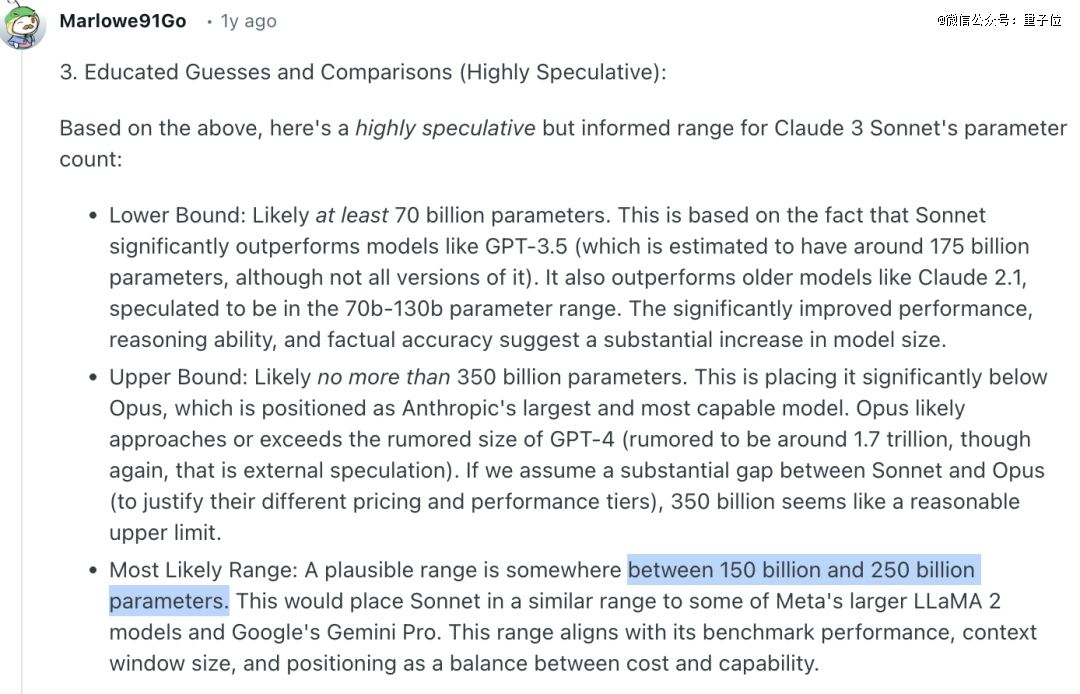Click the bullet point before "Lower Bound"
This screenshot has height=694, width=1080.
93,216
